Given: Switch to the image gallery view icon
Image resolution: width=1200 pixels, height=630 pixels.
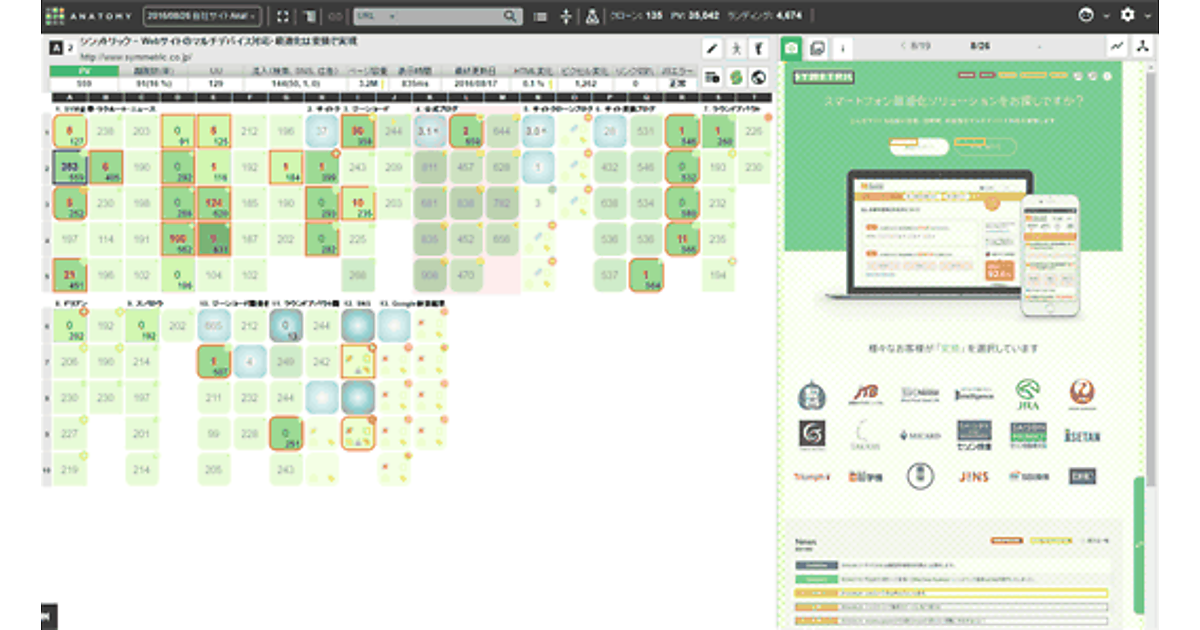Looking at the screenshot, I should 817,47.
